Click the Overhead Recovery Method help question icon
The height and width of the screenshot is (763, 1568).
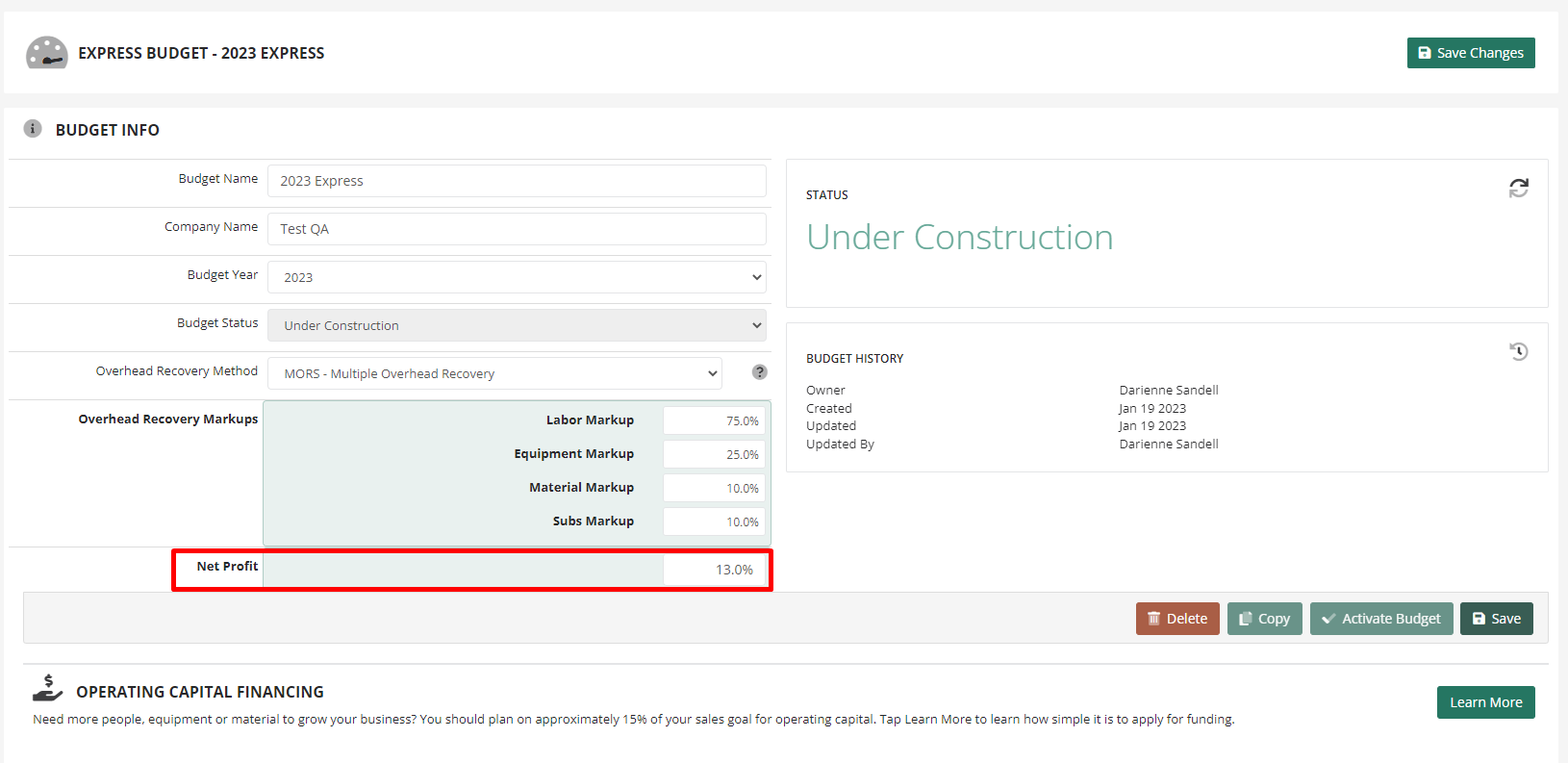coord(760,372)
